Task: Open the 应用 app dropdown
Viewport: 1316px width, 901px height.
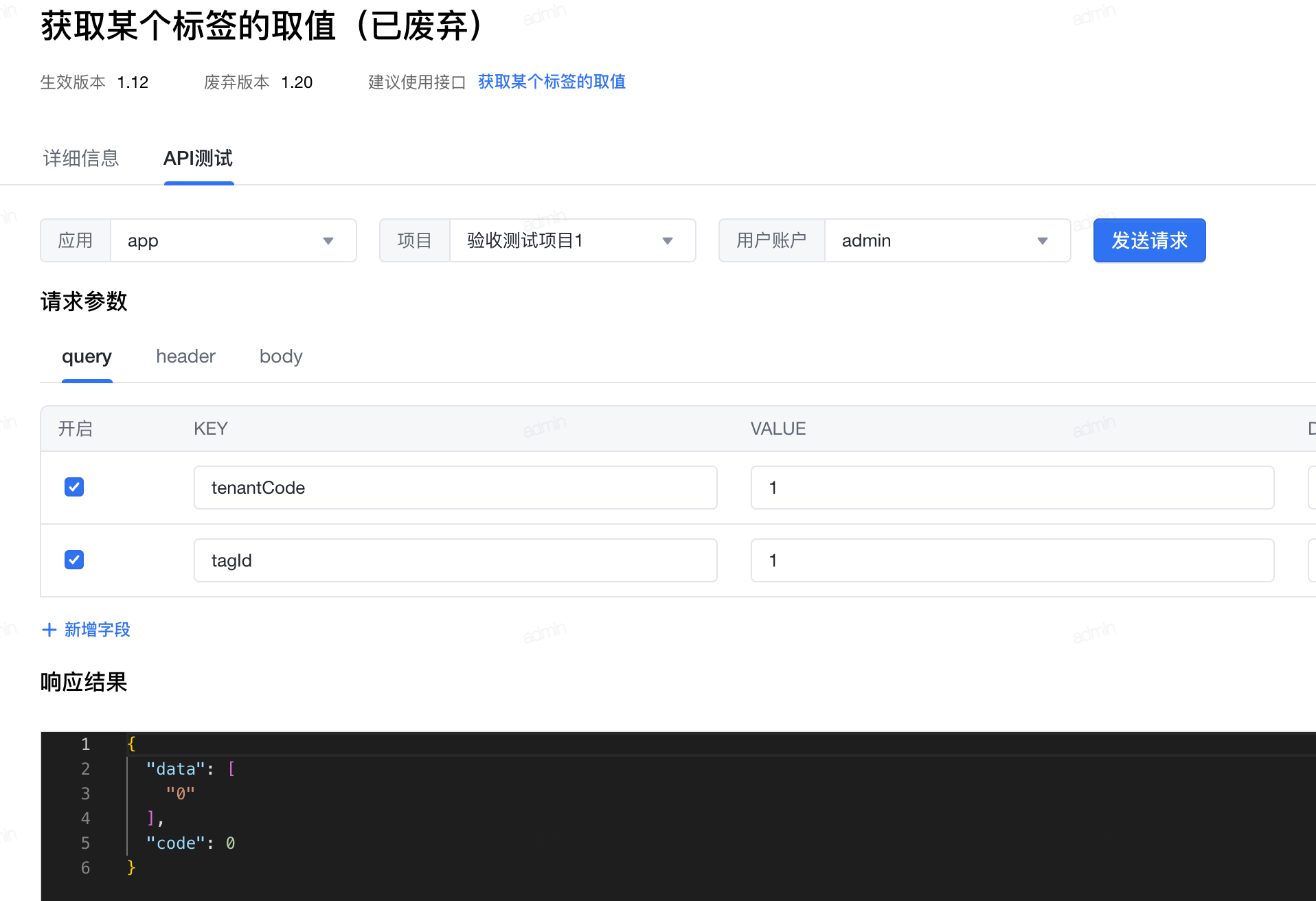Action: click(233, 240)
